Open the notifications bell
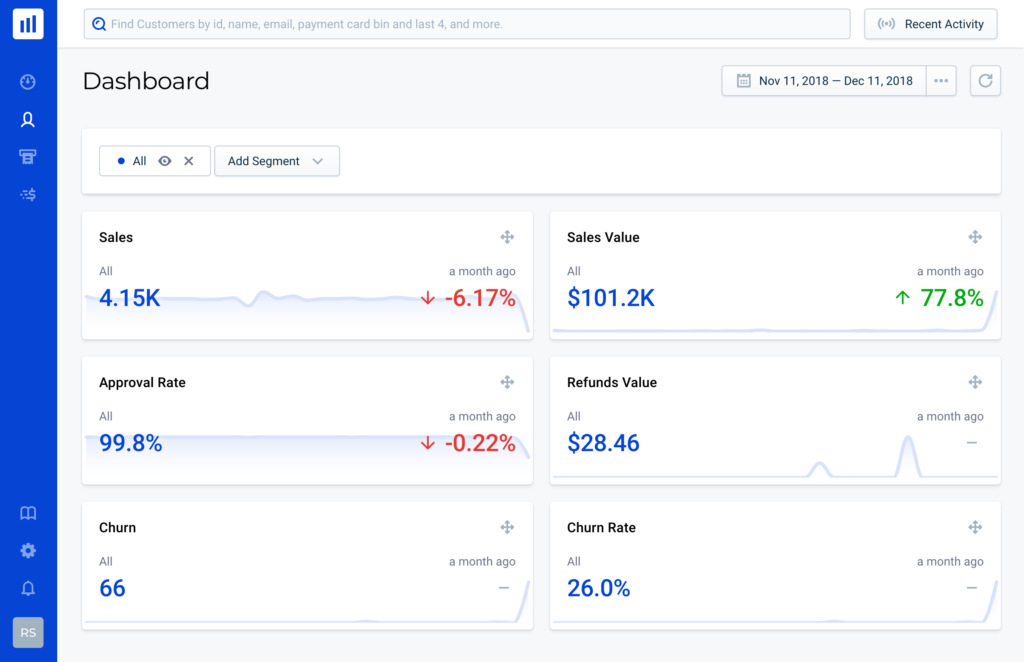The image size is (1024, 662). coord(28,589)
